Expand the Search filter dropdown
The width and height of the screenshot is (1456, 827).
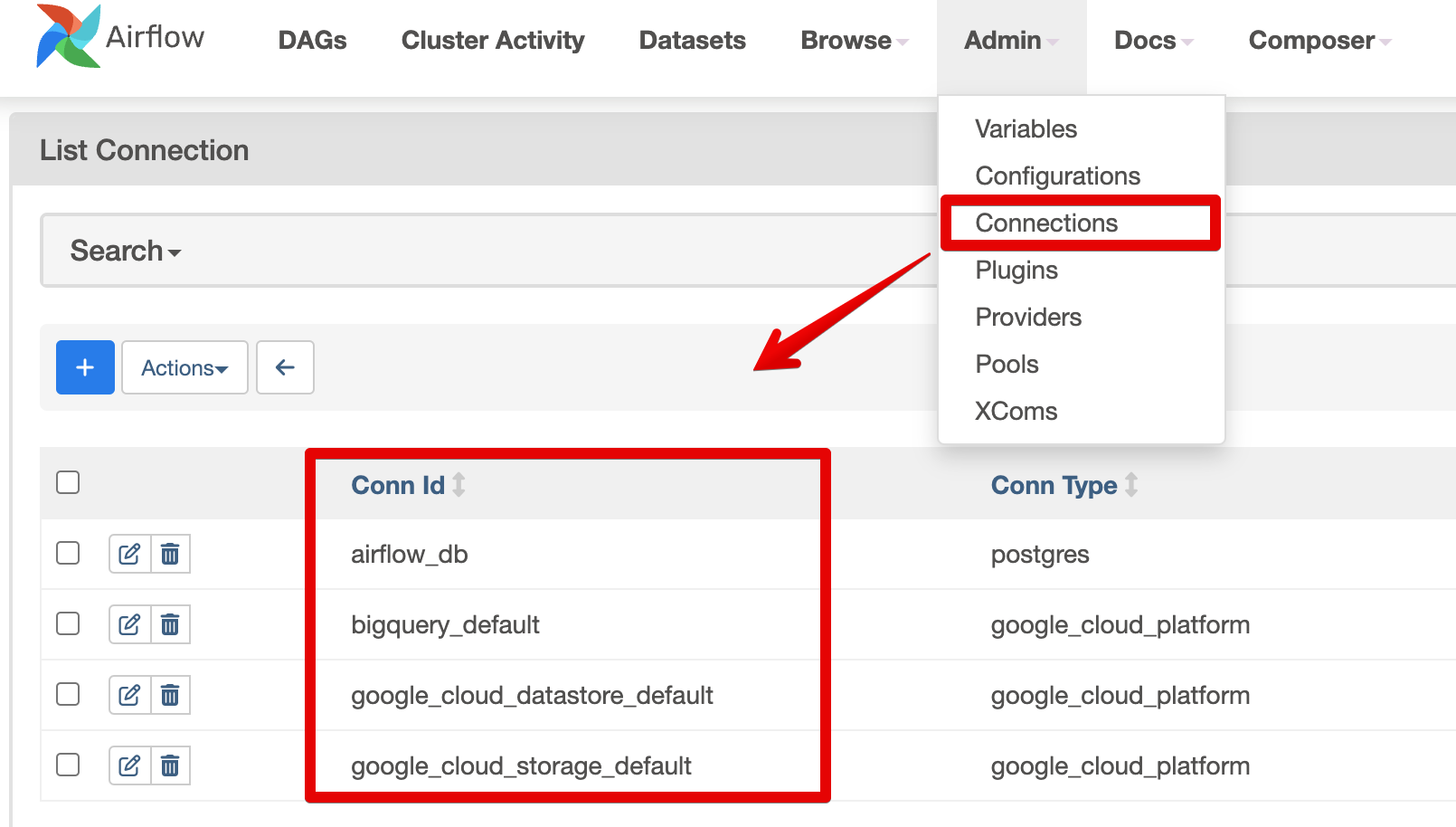(x=126, y=251)
